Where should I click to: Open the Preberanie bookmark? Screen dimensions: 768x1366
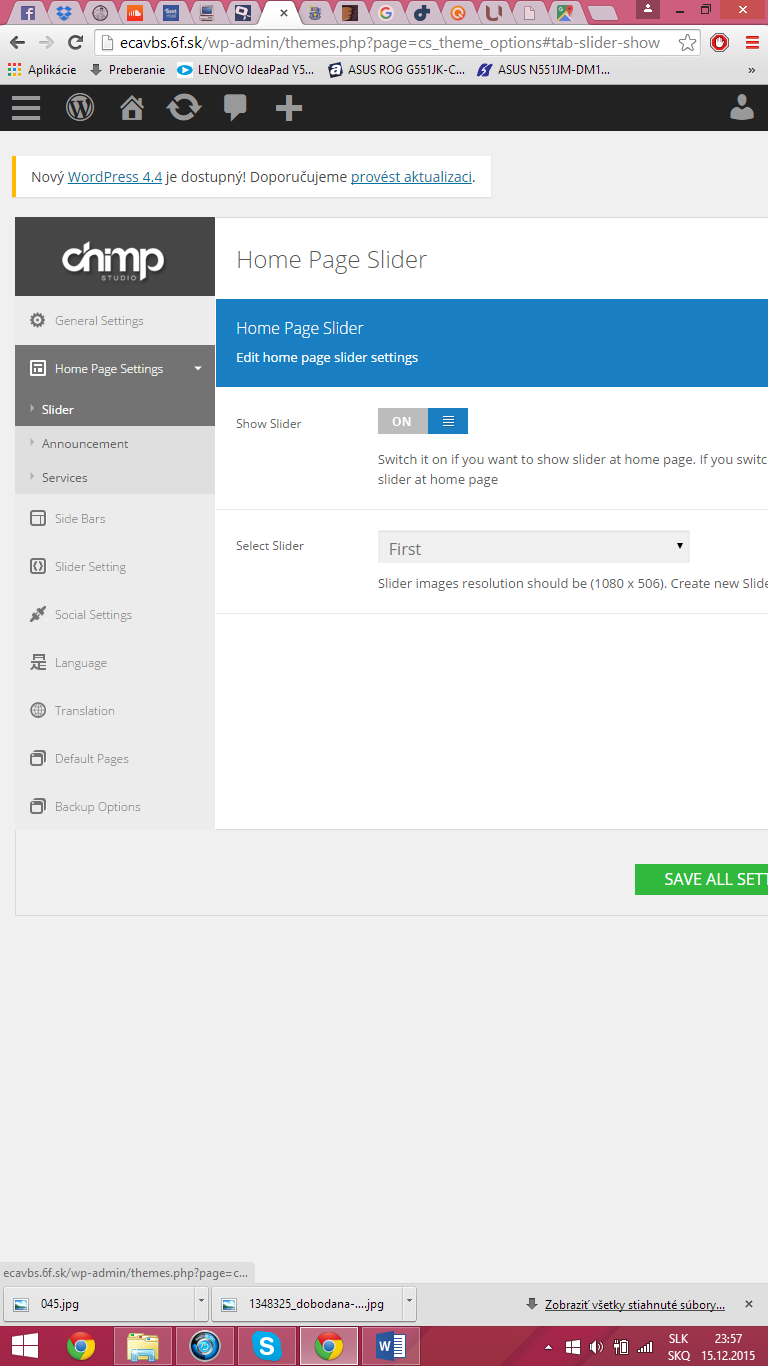click(127, 71)
